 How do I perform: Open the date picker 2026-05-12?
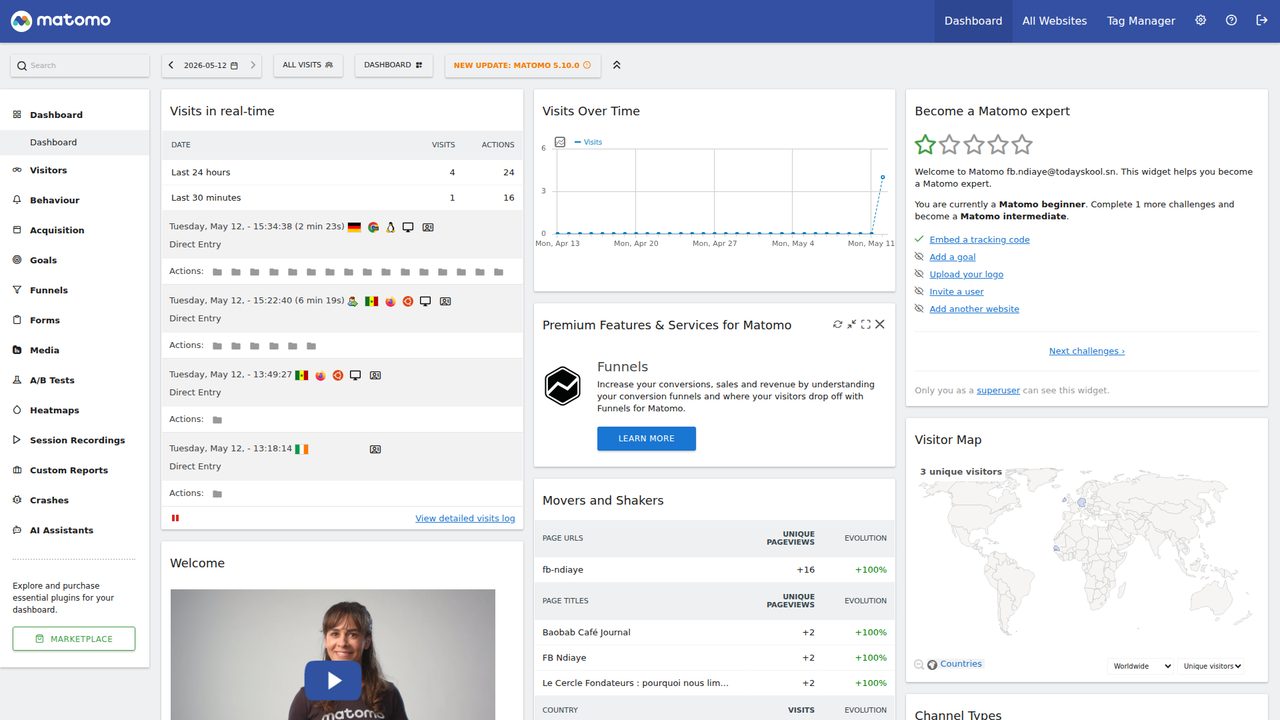211,65
